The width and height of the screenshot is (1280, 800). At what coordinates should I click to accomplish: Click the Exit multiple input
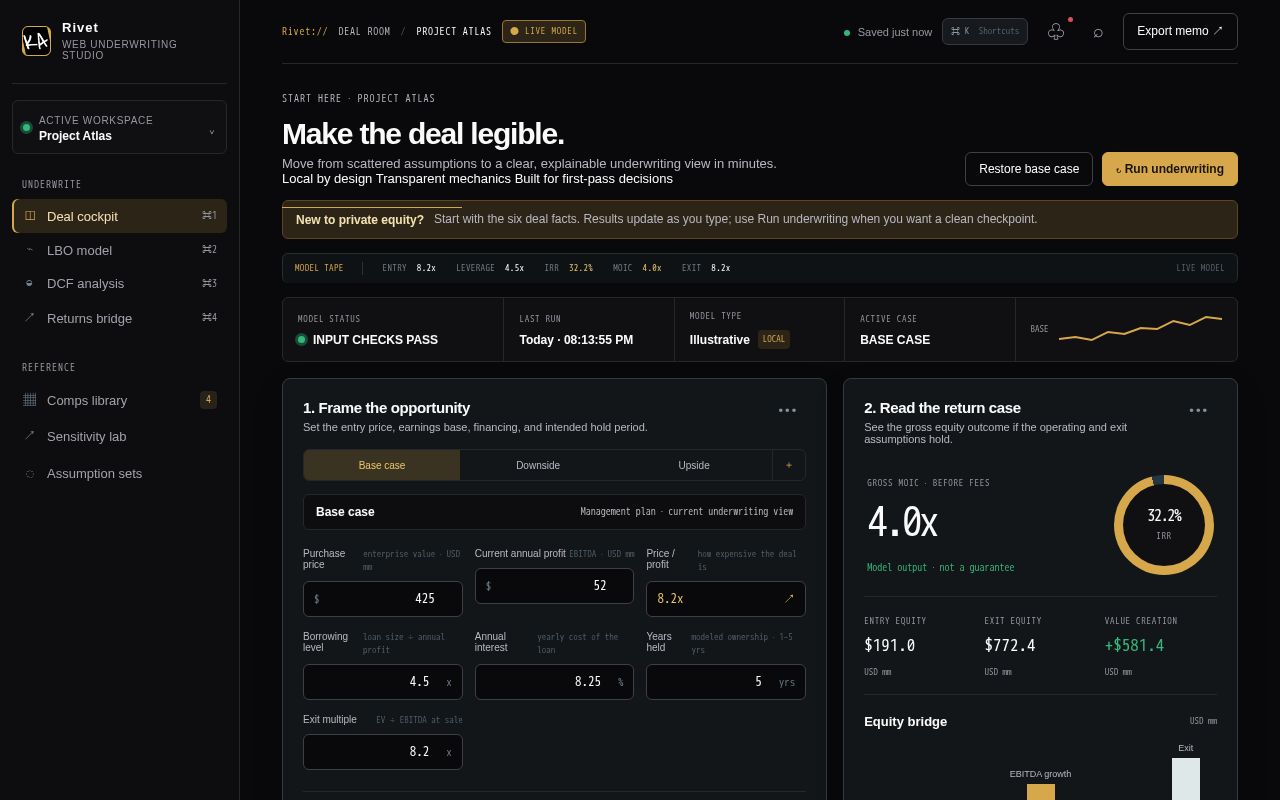coord(383,752)
